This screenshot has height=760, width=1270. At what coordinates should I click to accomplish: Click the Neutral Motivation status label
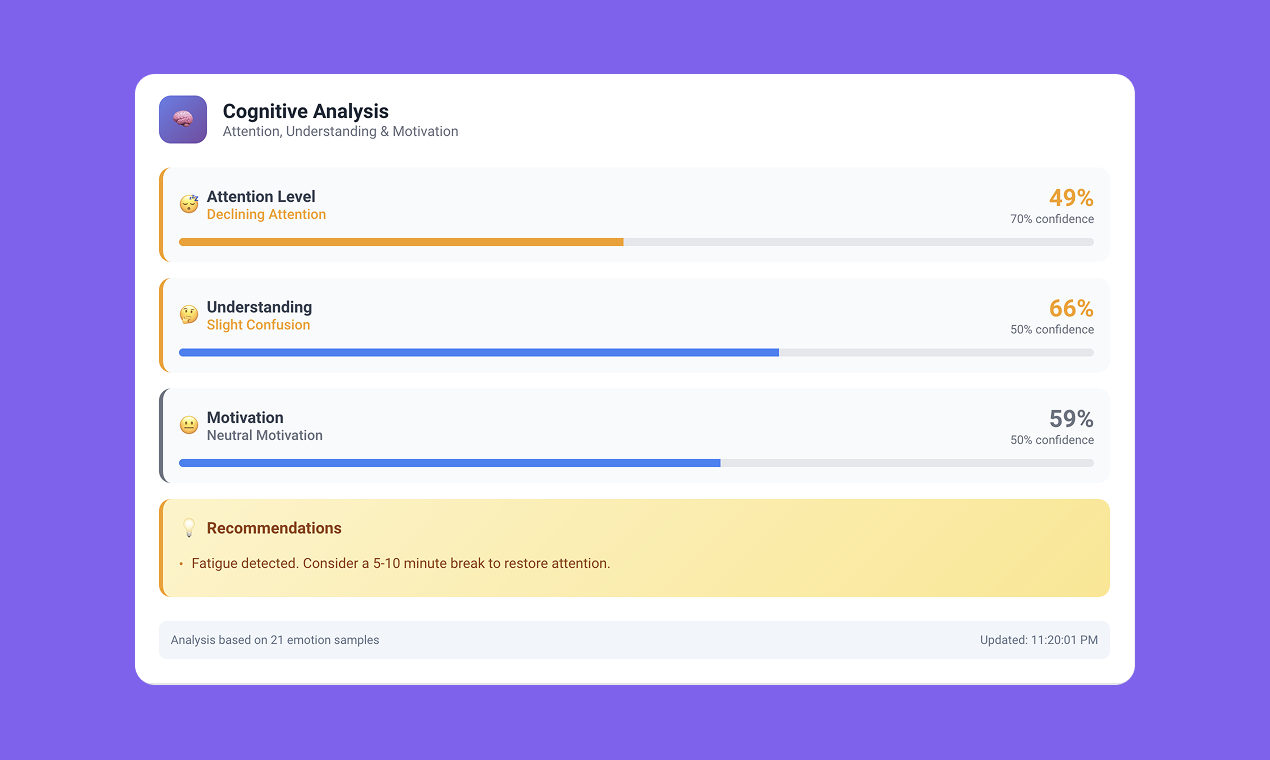click(265, 435)
